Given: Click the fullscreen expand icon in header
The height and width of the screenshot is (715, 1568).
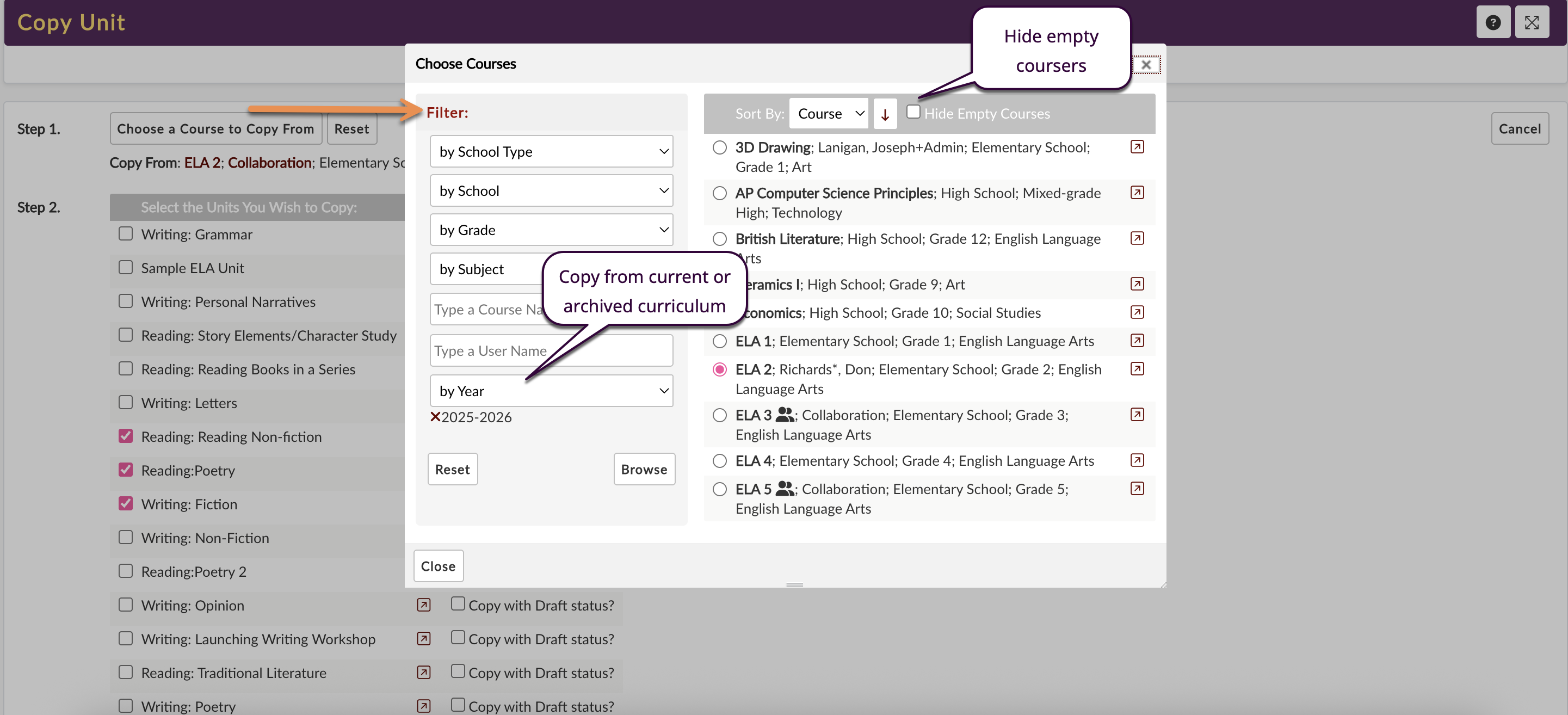Looking at the screenshot, I should [1532, 22].
